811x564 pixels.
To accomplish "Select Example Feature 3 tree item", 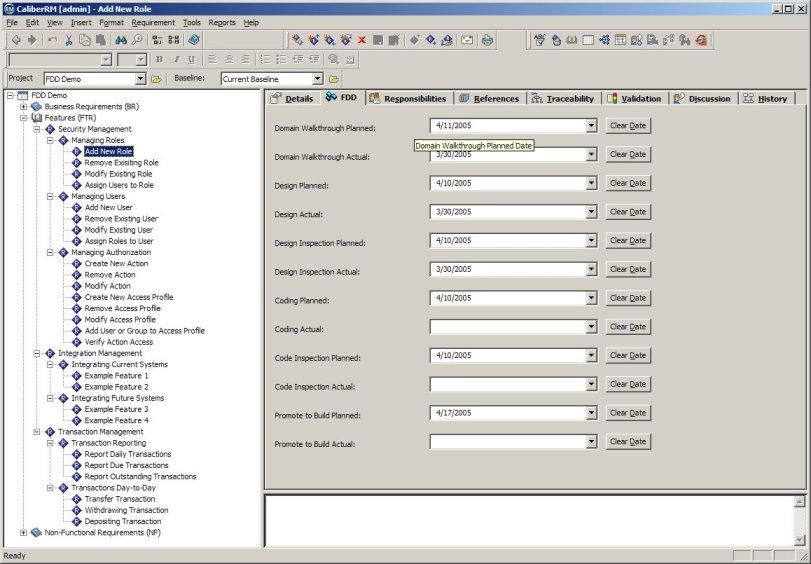I will coord(116,409).
